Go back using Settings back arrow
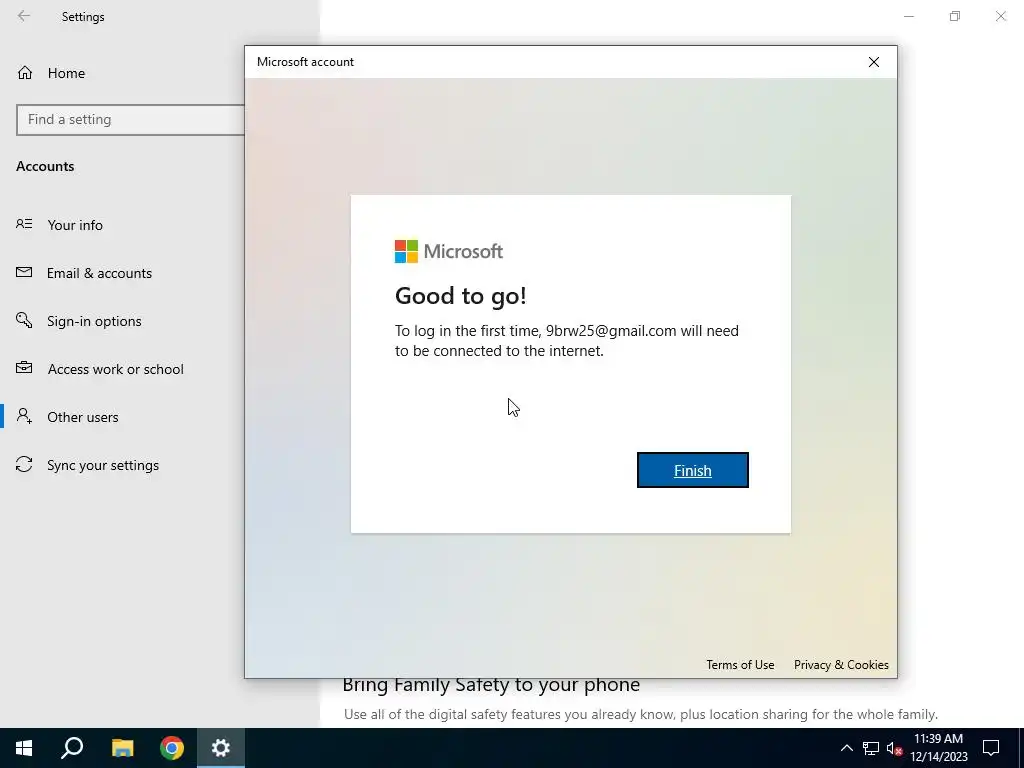The image size is (1024, 768). (x=24, y=16)
